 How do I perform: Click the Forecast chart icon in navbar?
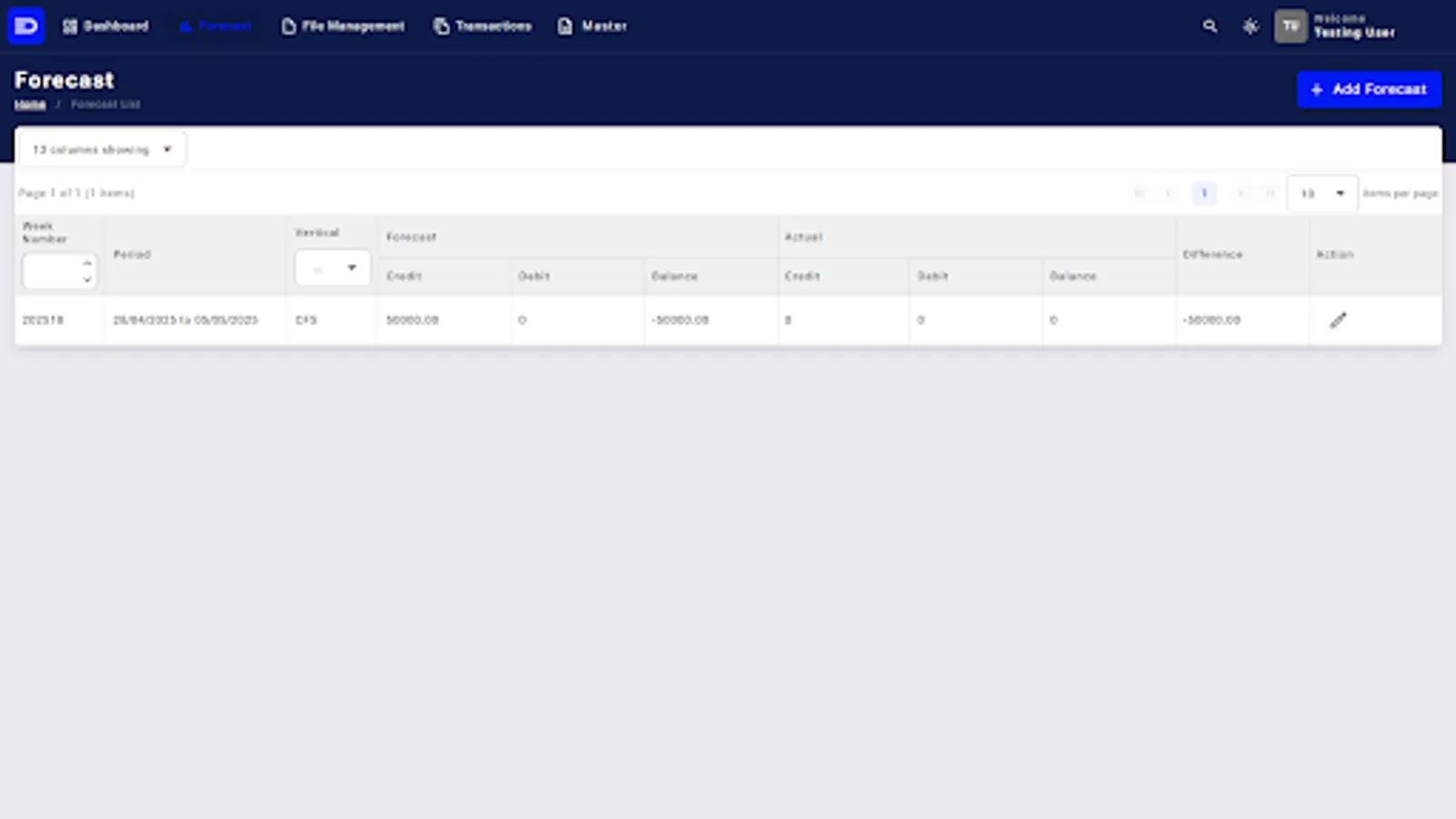(186, 26)
